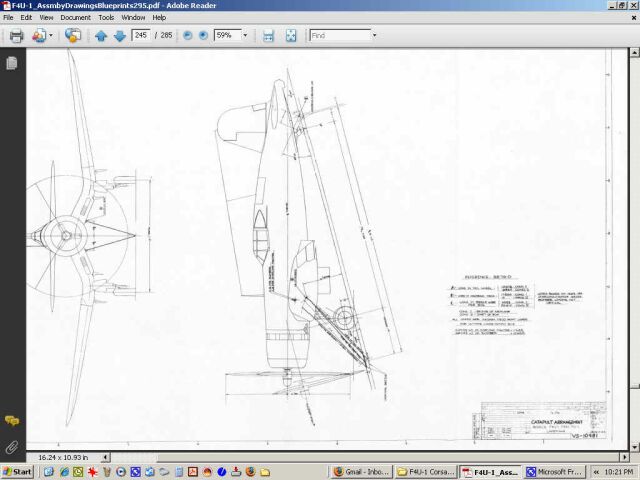Screen dimensions: 640x480
Task: Click the horizontal scrollbar left arrow
Action: [x=106, y=457]
